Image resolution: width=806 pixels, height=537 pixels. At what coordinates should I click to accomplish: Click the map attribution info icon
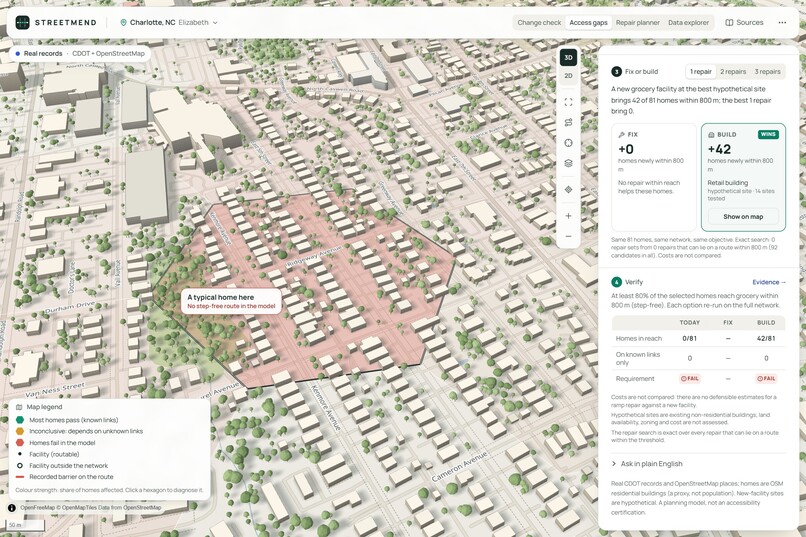[12, 508]
